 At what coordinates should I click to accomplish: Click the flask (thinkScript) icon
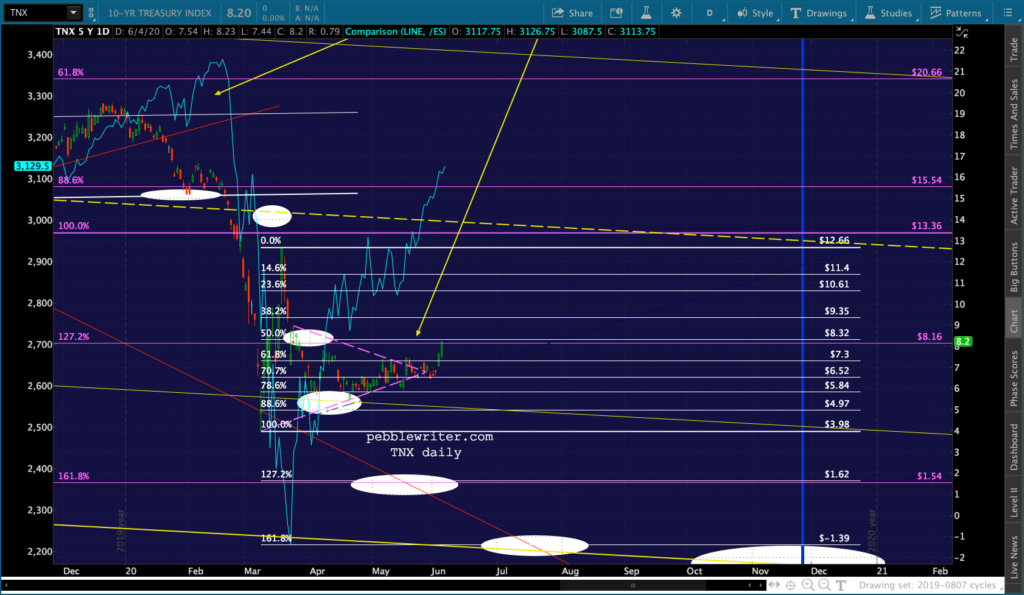tap(646, 13)
